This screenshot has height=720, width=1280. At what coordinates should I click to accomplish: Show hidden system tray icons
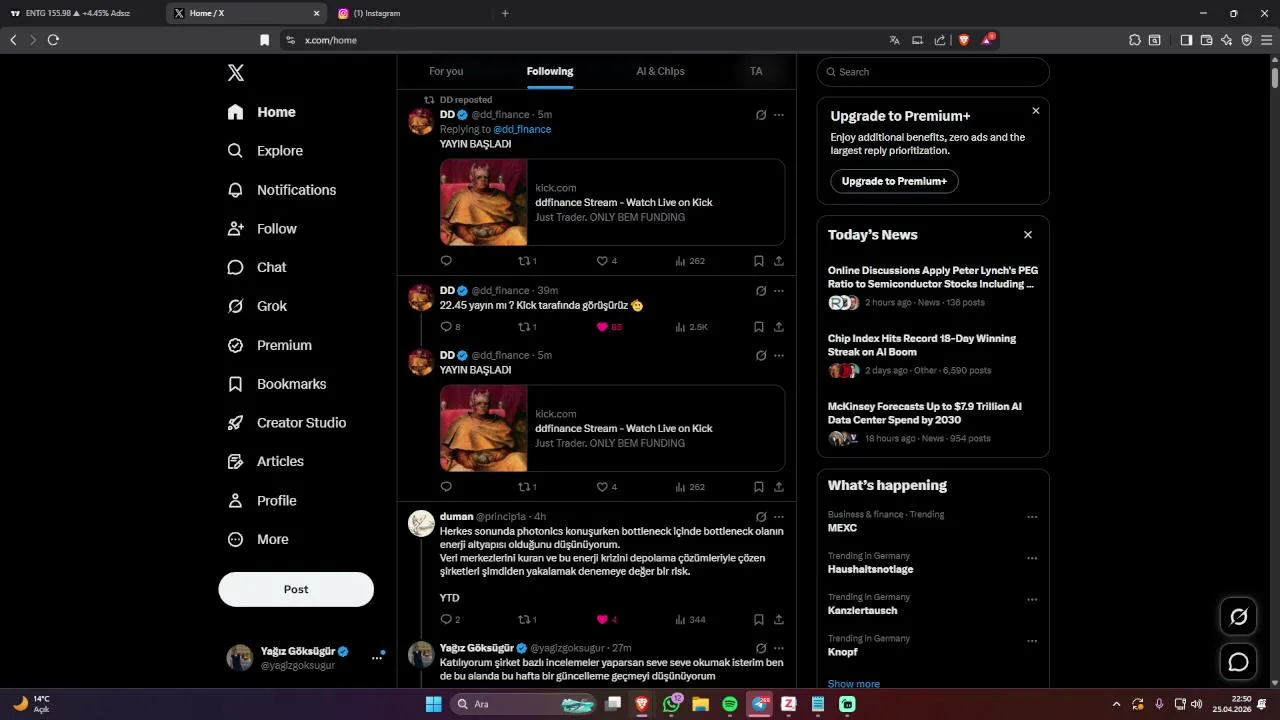(1116, 704)
